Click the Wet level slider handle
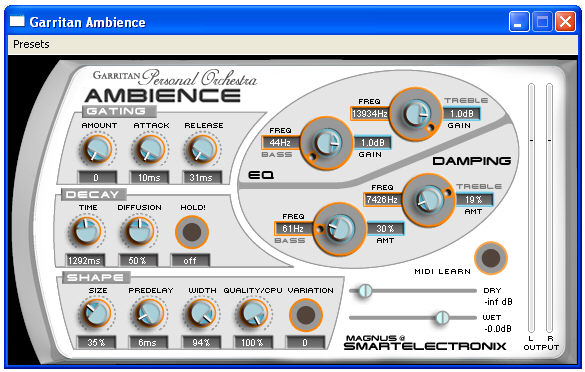The image size is (585, 372). 442,318
